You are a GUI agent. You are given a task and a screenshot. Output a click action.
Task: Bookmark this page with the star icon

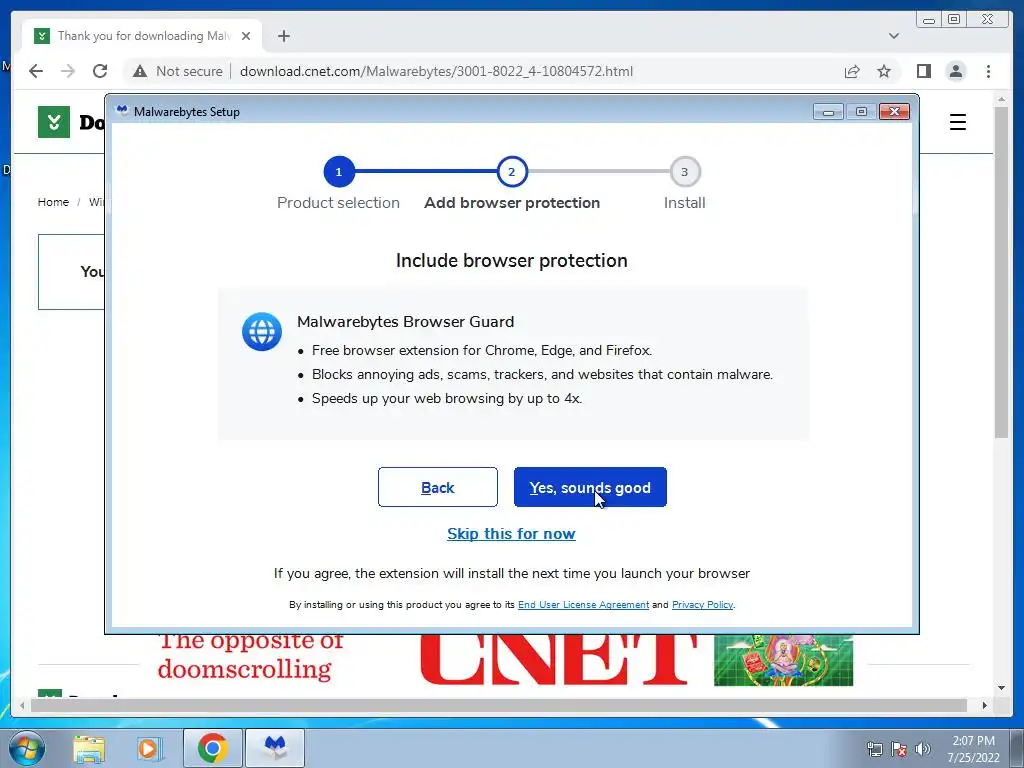pyautogui.click(x=884, y=71)
